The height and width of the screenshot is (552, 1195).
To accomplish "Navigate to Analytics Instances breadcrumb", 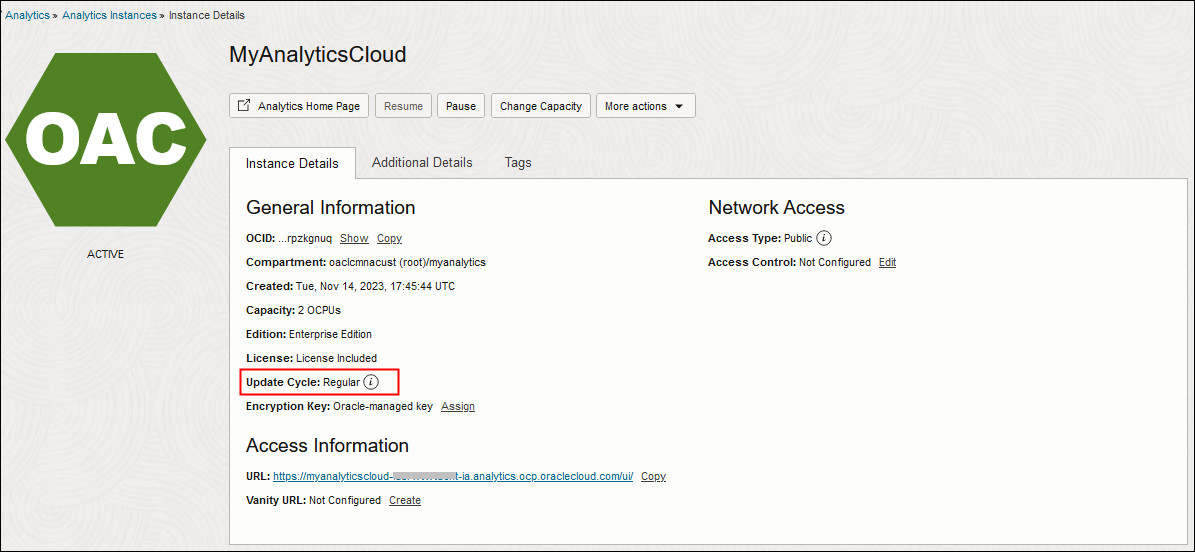I will pos(109,15).
